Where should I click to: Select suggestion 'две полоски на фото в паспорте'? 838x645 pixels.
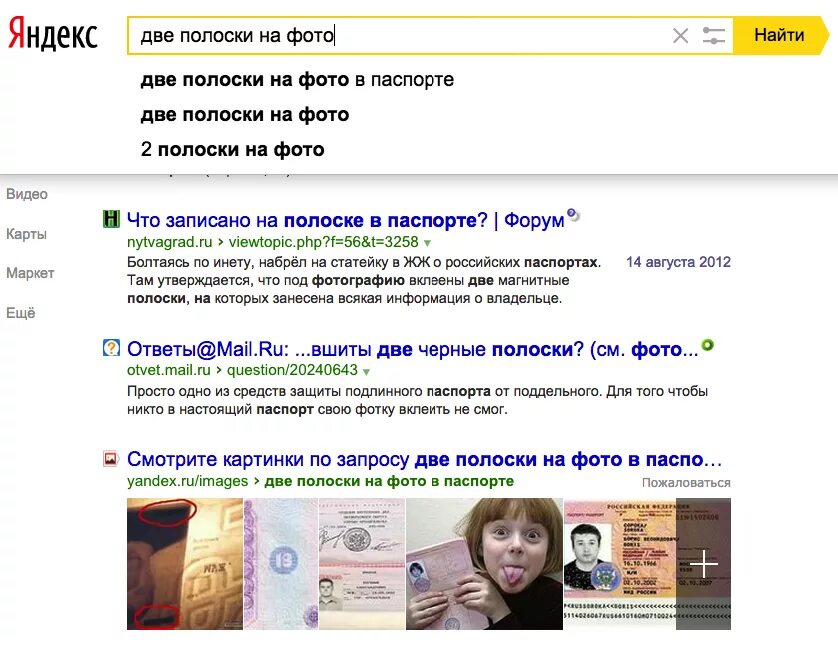click(297, 80)
